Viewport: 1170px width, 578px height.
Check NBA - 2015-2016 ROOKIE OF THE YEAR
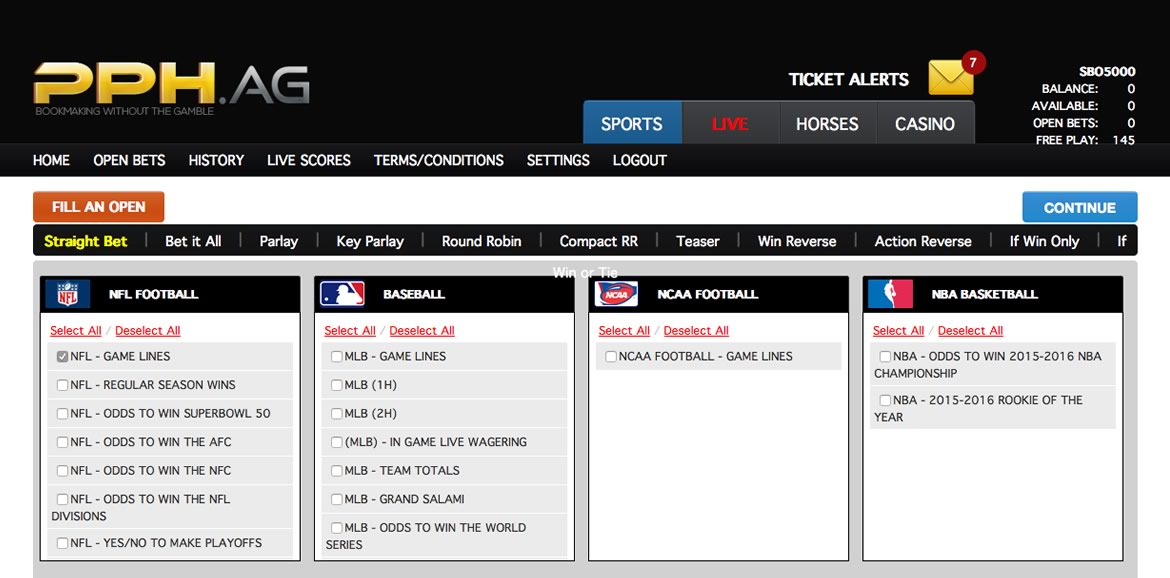[x=885, y=400]
